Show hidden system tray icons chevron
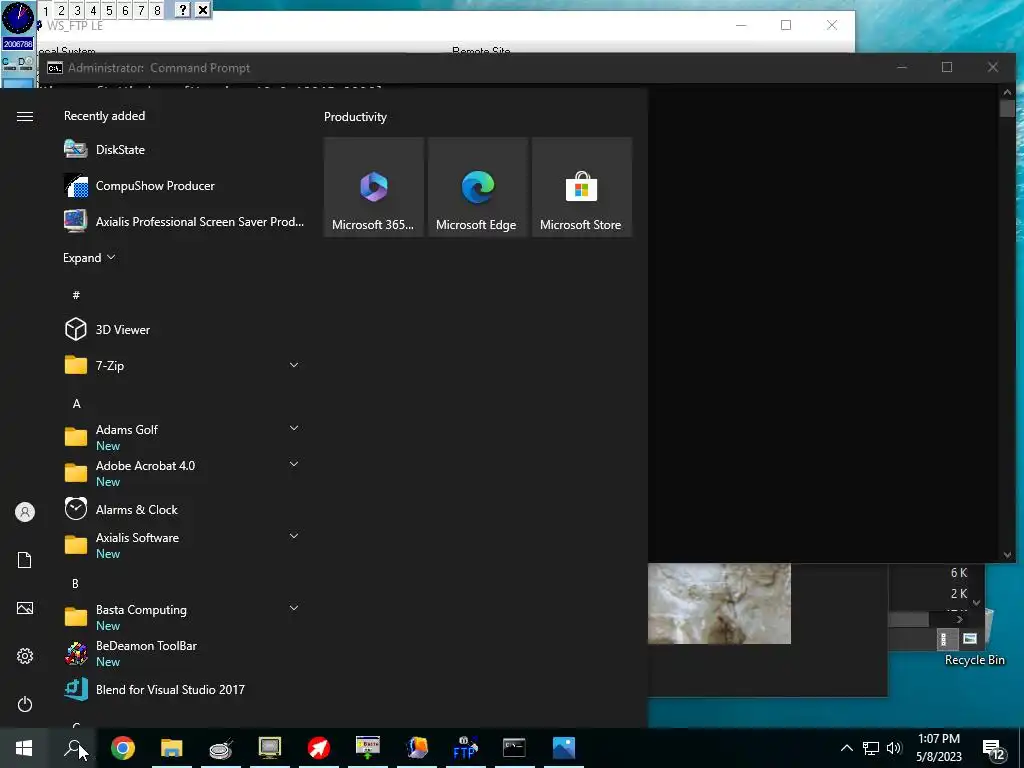 (846, 748)
